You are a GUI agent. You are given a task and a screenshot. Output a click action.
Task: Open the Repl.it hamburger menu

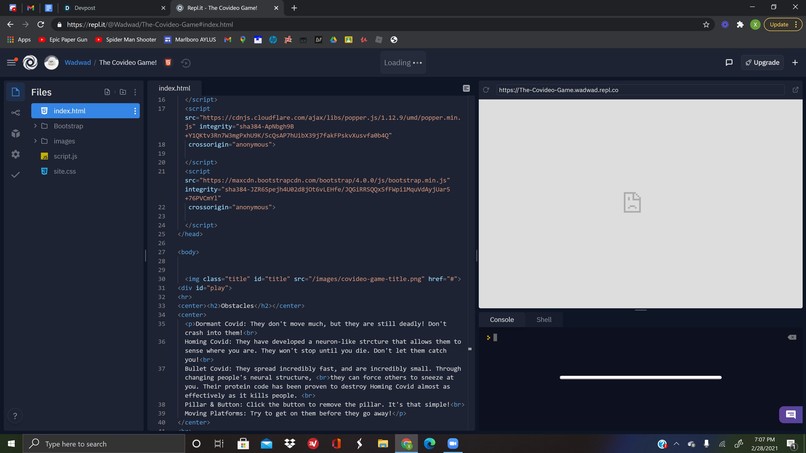pos(11,62)
